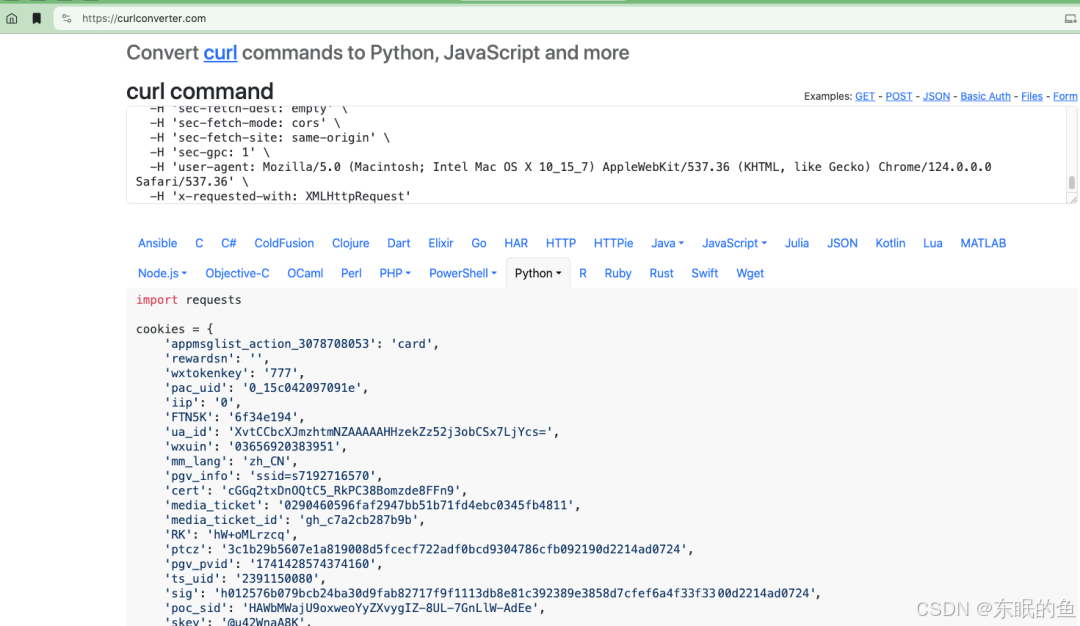
Task: Select the Wget output tab
Action: point(750,273)
